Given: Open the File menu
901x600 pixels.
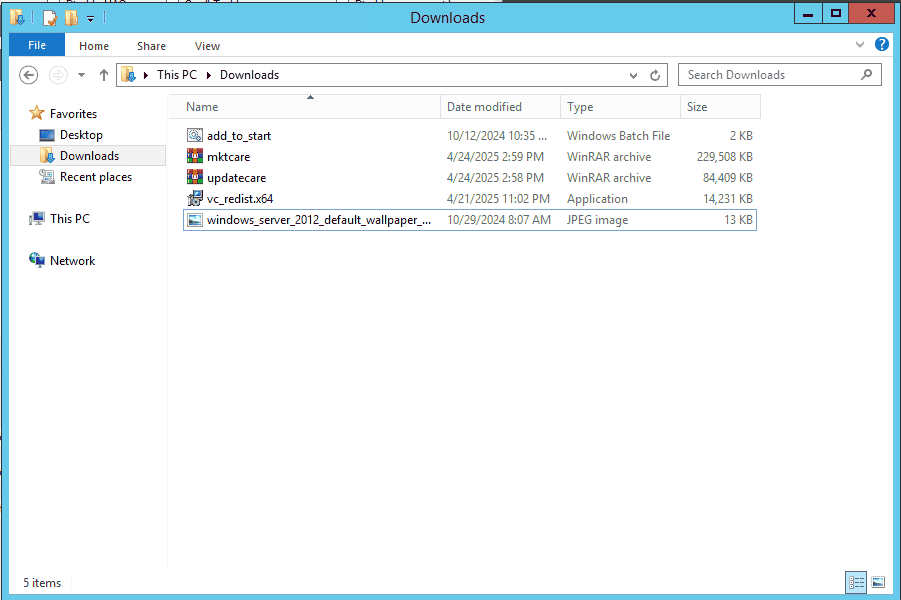Looking at the screenshot, I should click(37, 45).
